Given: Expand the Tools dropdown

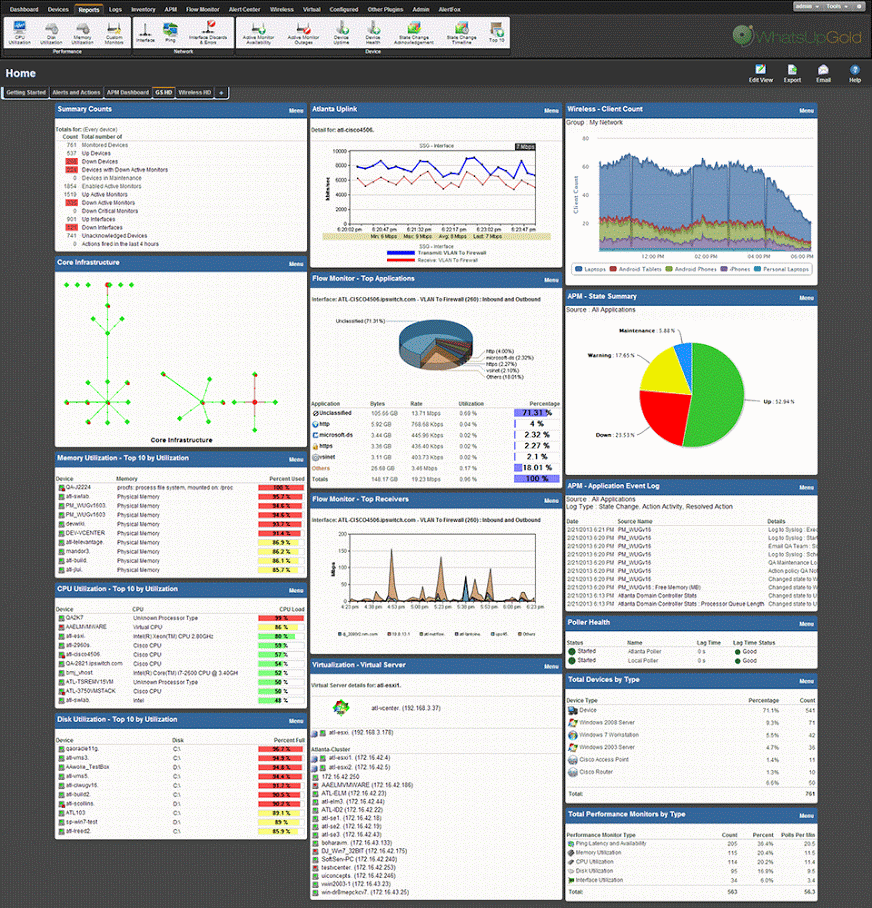Looking at the screenshot, I should pyautogui.click(x=837, y=6).
